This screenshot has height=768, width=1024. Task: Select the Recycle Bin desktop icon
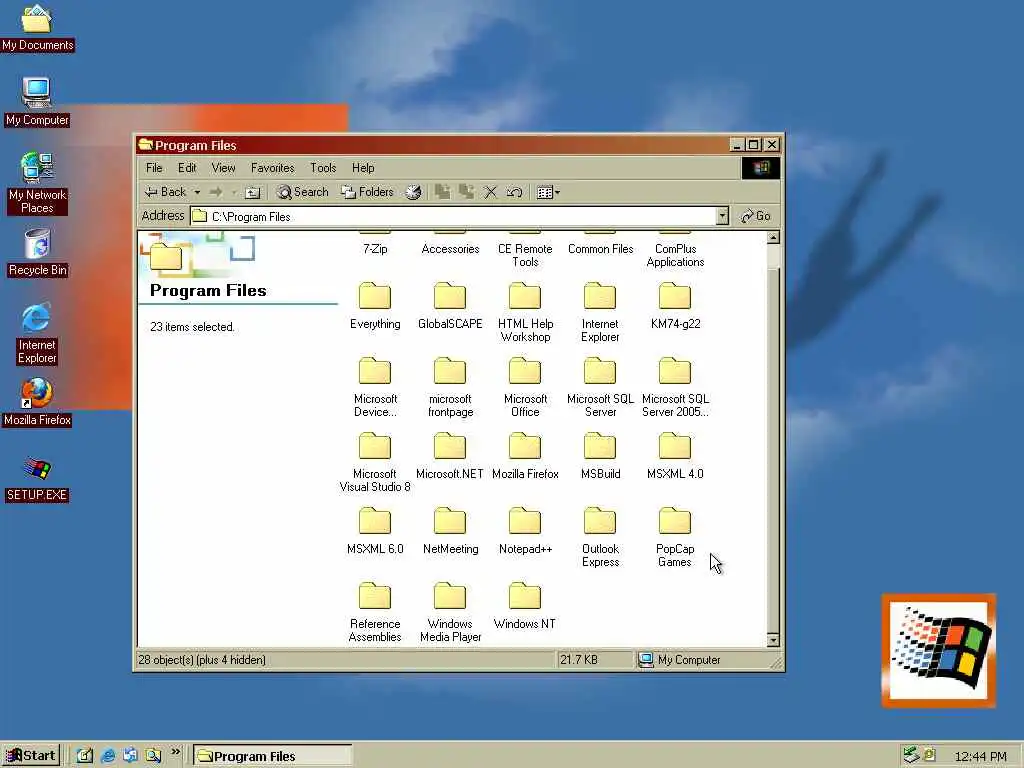click(x=37, y=252)
